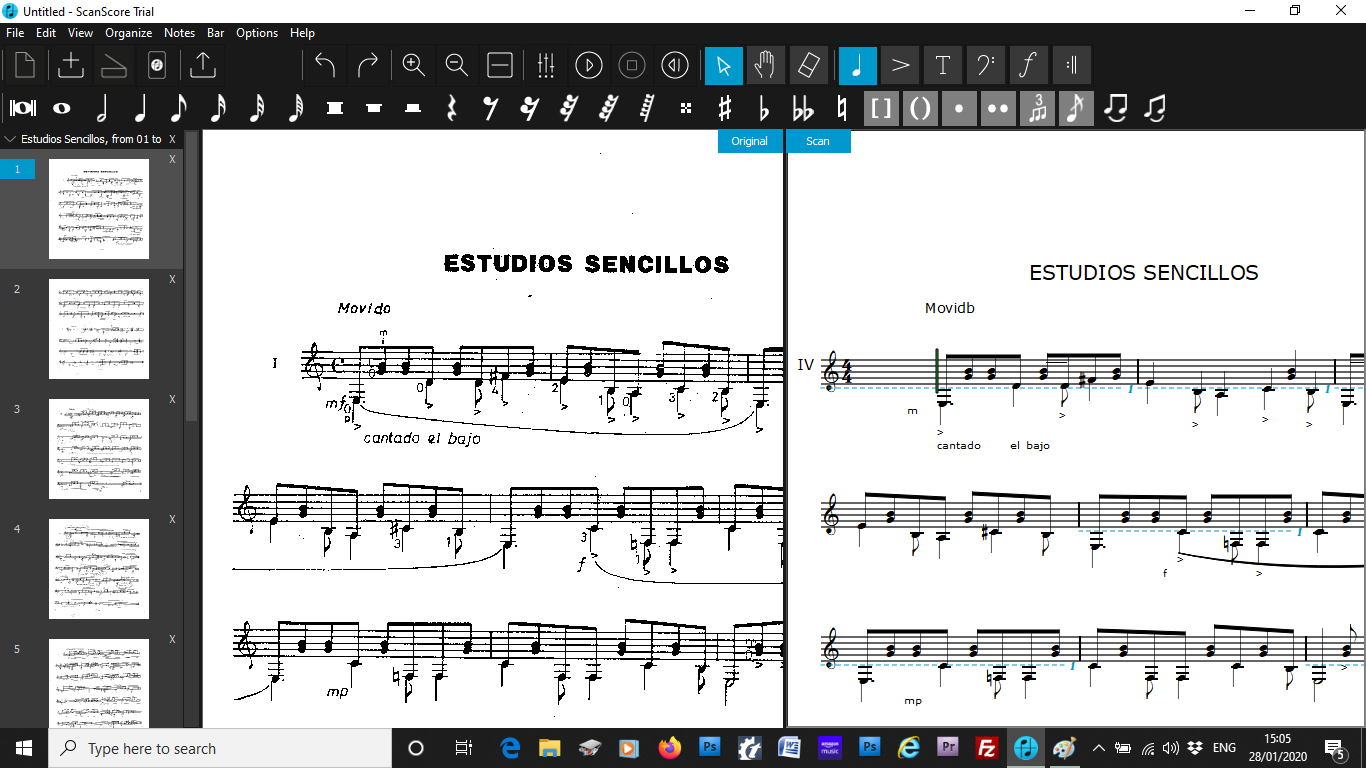
Task: Choose the eraser tool
Action: click(x=809, y=66)
